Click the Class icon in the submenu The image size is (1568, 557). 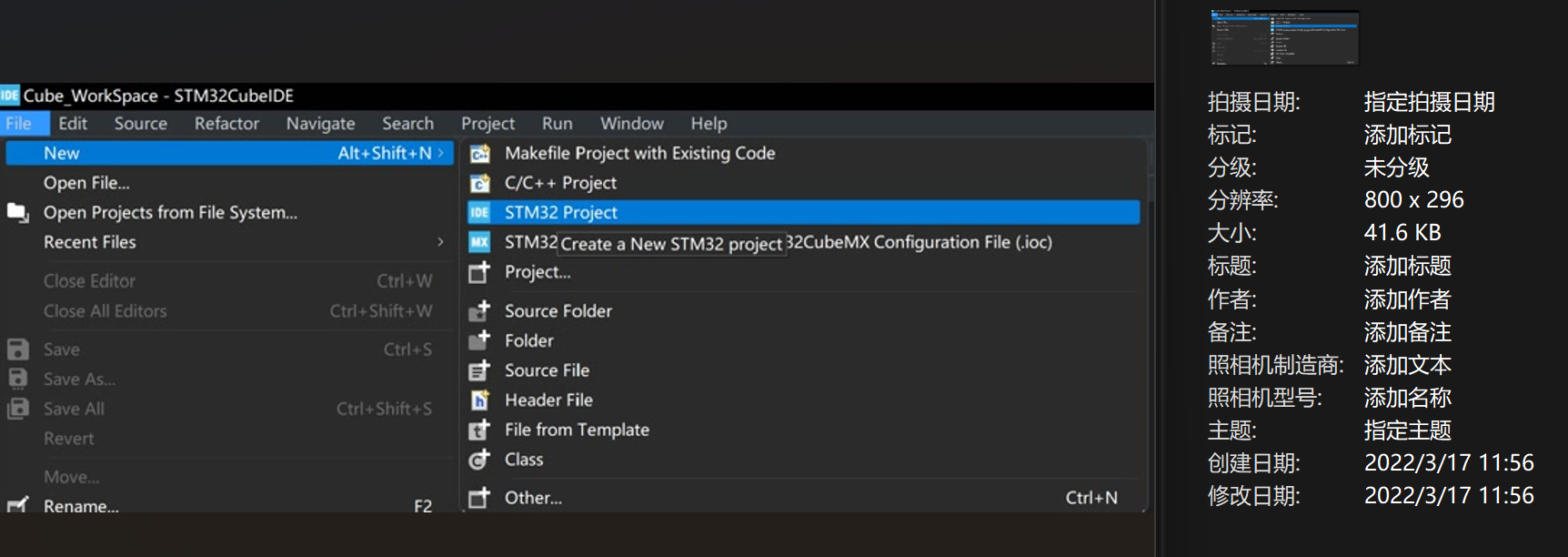479,460
